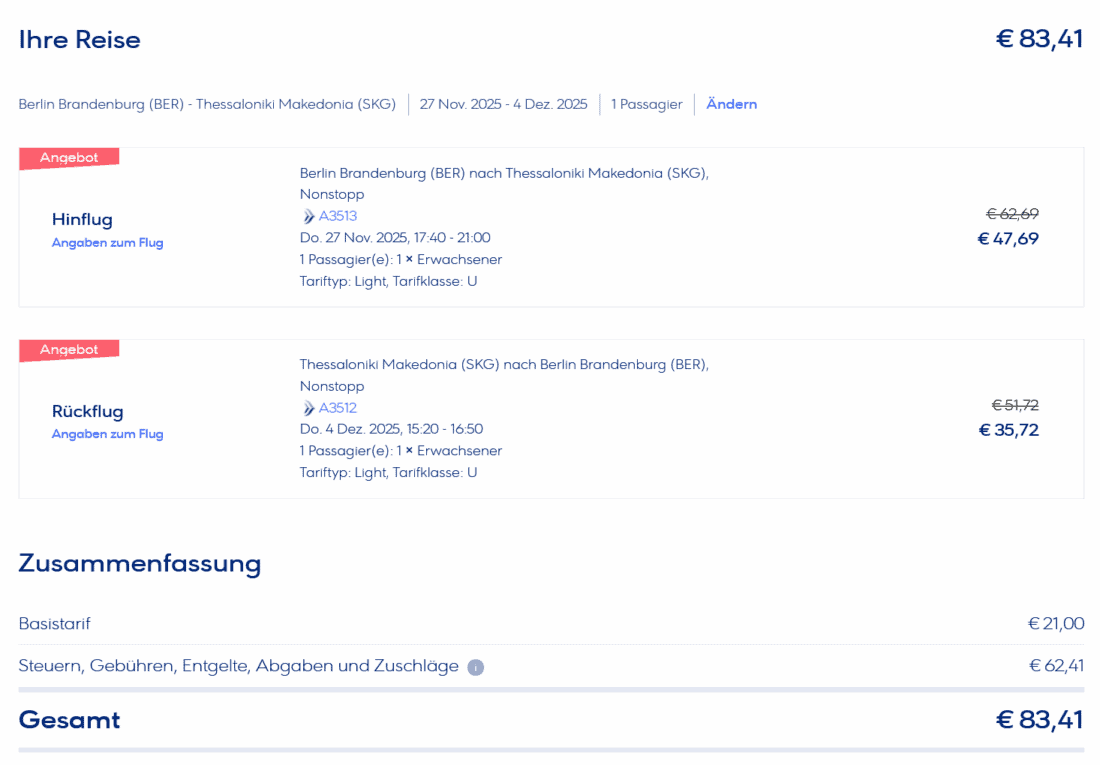
Task: Open flight number A3513 link
Action: point(337,216)
